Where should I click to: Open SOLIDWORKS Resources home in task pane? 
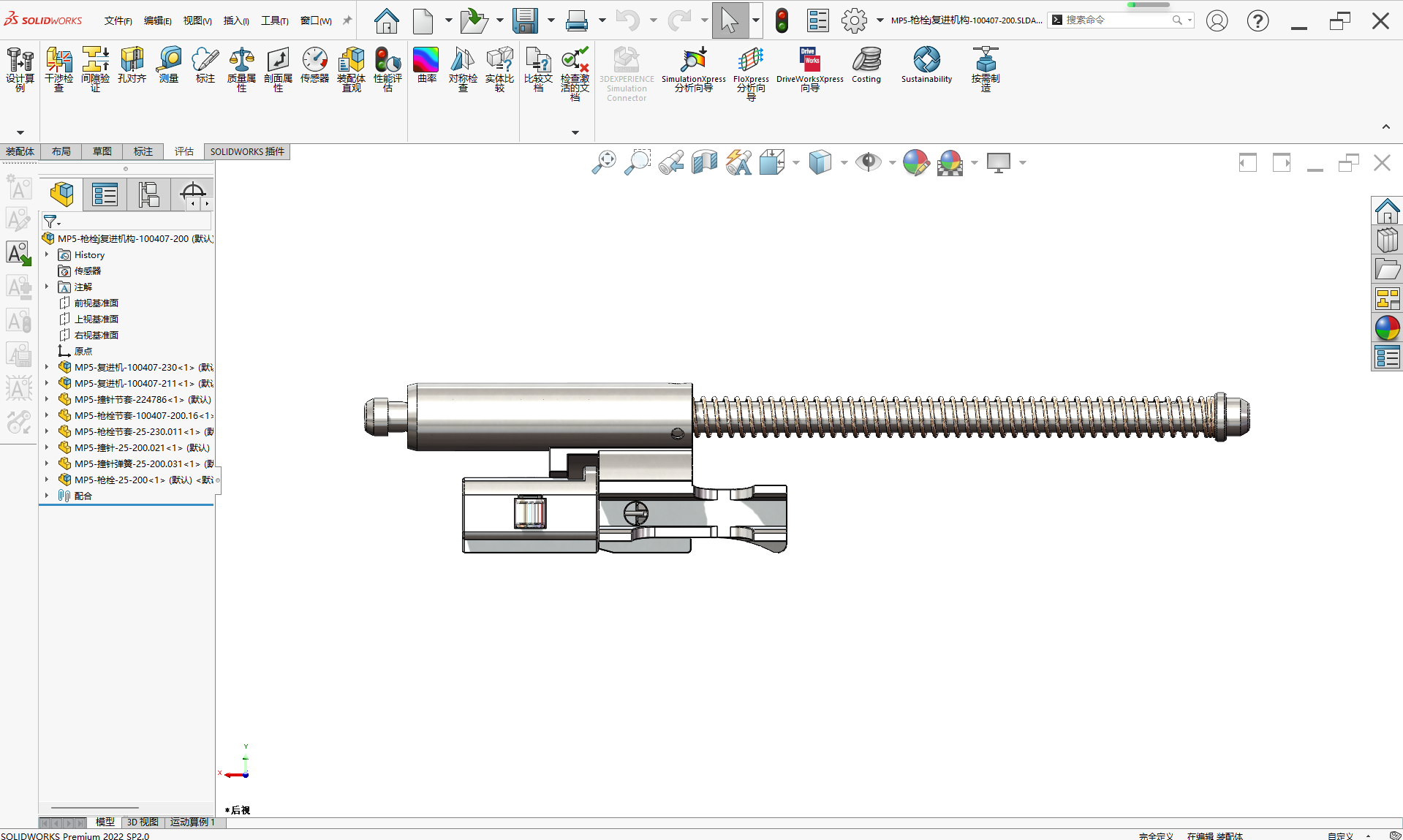[1387, 211]
